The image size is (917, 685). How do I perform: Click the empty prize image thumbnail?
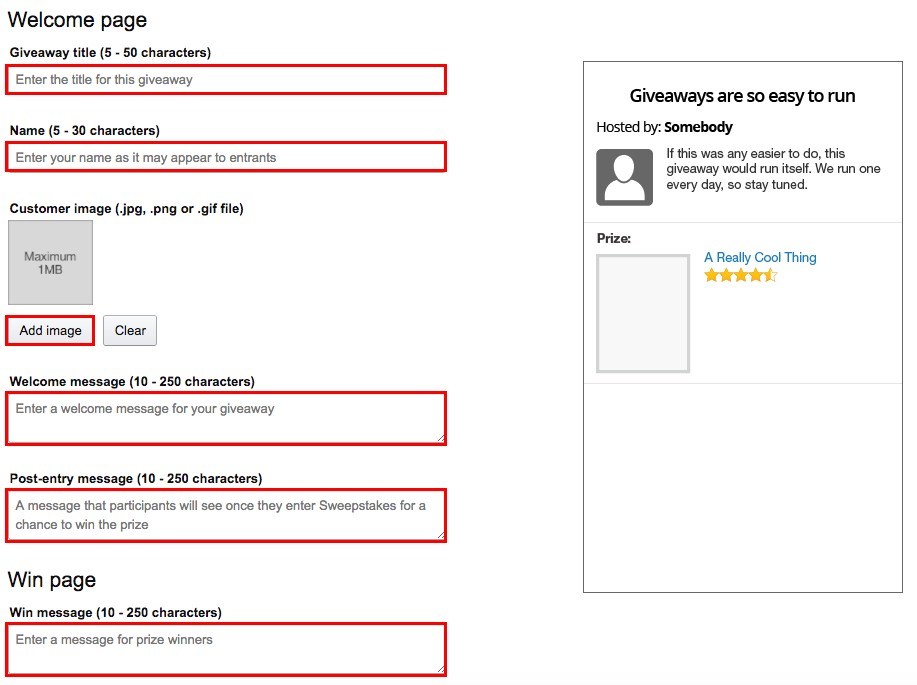click(x=643, y=314)
